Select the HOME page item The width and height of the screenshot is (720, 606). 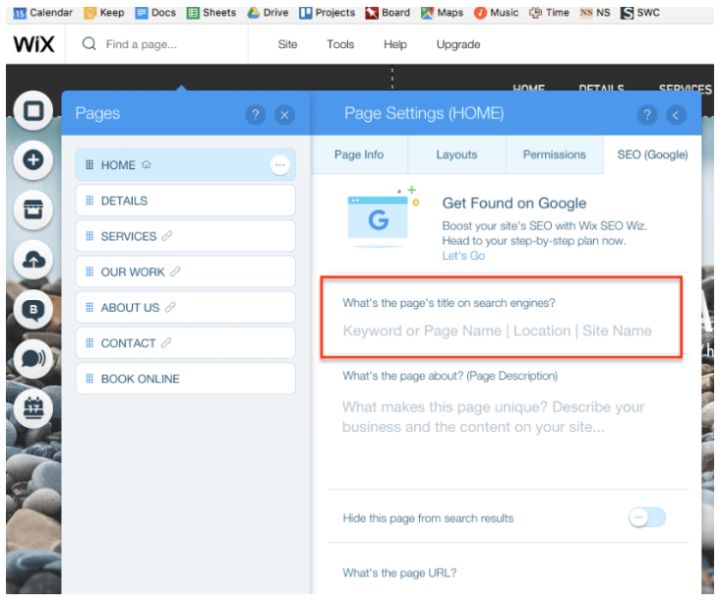tap(186, 165)
